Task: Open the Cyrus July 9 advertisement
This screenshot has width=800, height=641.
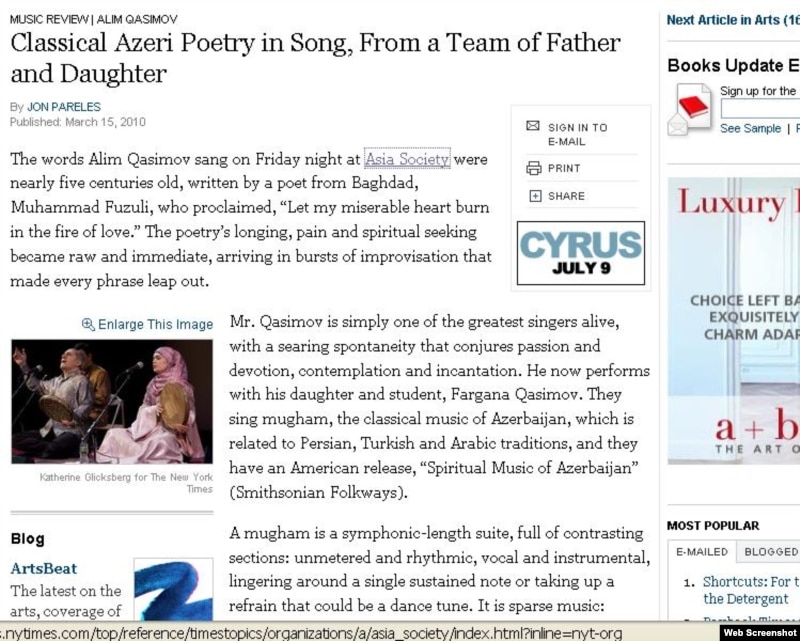Action: tap(580, 253)
